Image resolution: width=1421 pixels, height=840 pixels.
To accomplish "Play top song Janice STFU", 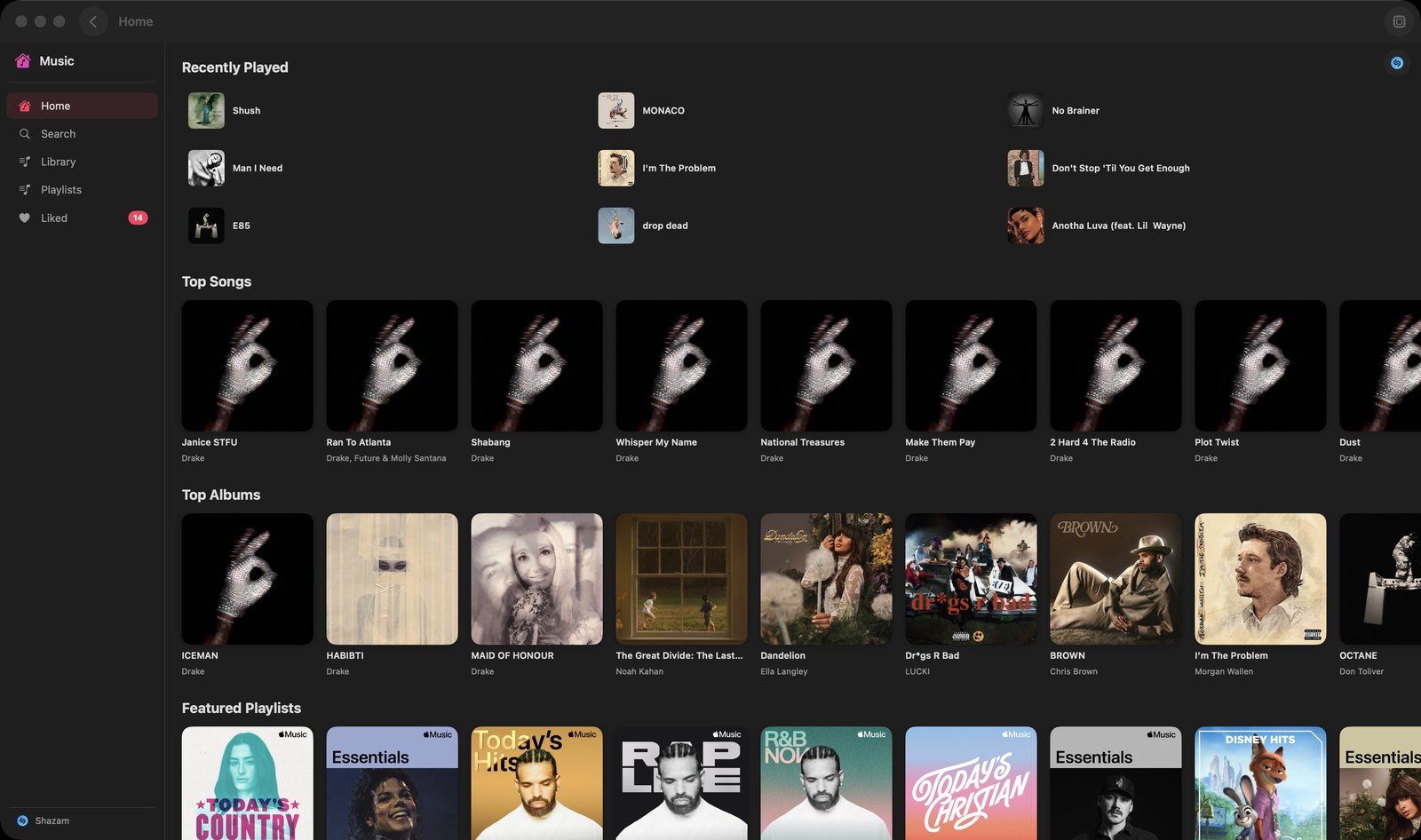I will click(x=247, y=366).
